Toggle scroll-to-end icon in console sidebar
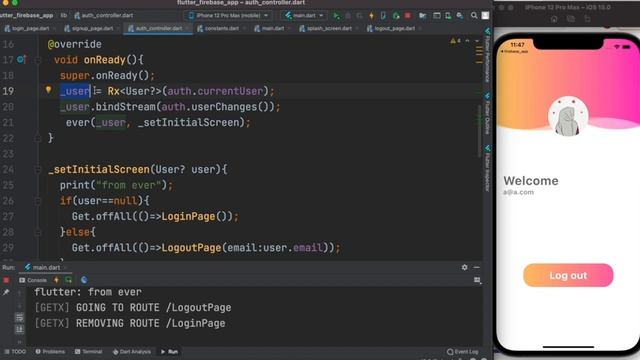Viewport: 640px width, 360px height. tap(19, 329)
